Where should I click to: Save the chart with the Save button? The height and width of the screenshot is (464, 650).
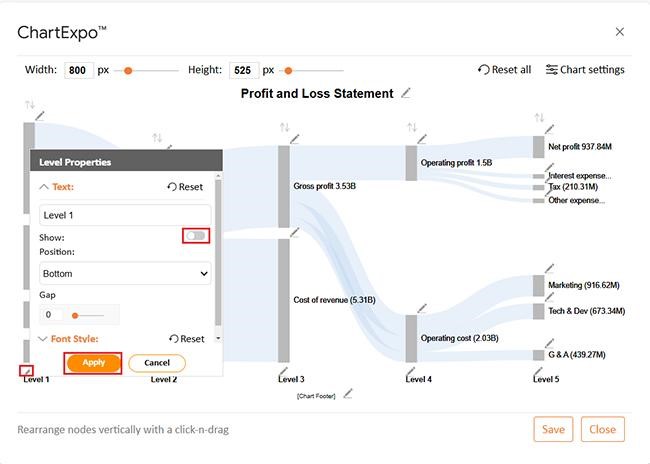(553, 429)
